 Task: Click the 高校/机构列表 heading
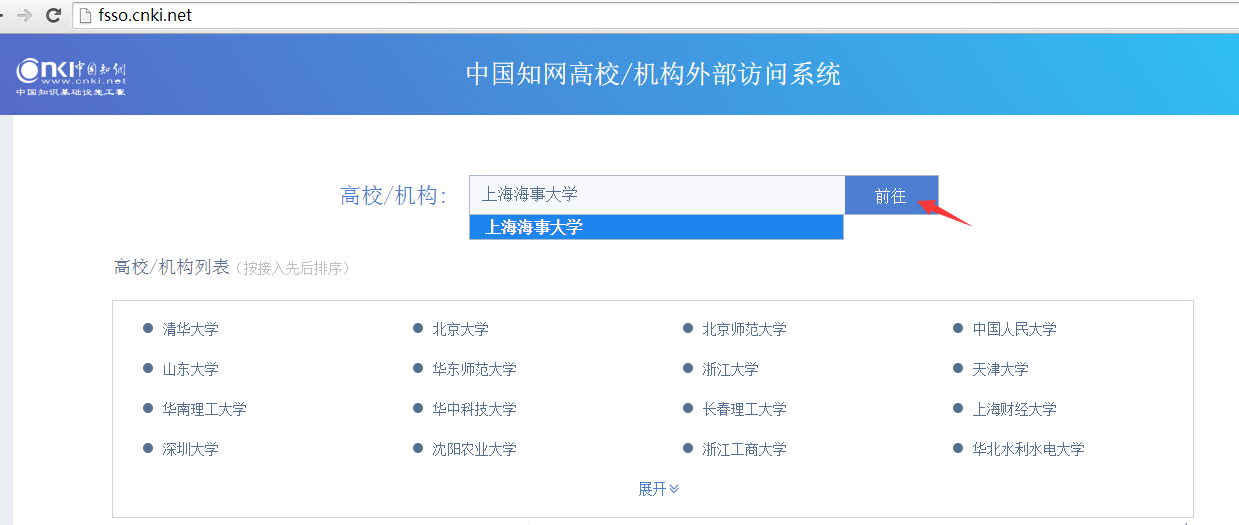coord(171,267)
